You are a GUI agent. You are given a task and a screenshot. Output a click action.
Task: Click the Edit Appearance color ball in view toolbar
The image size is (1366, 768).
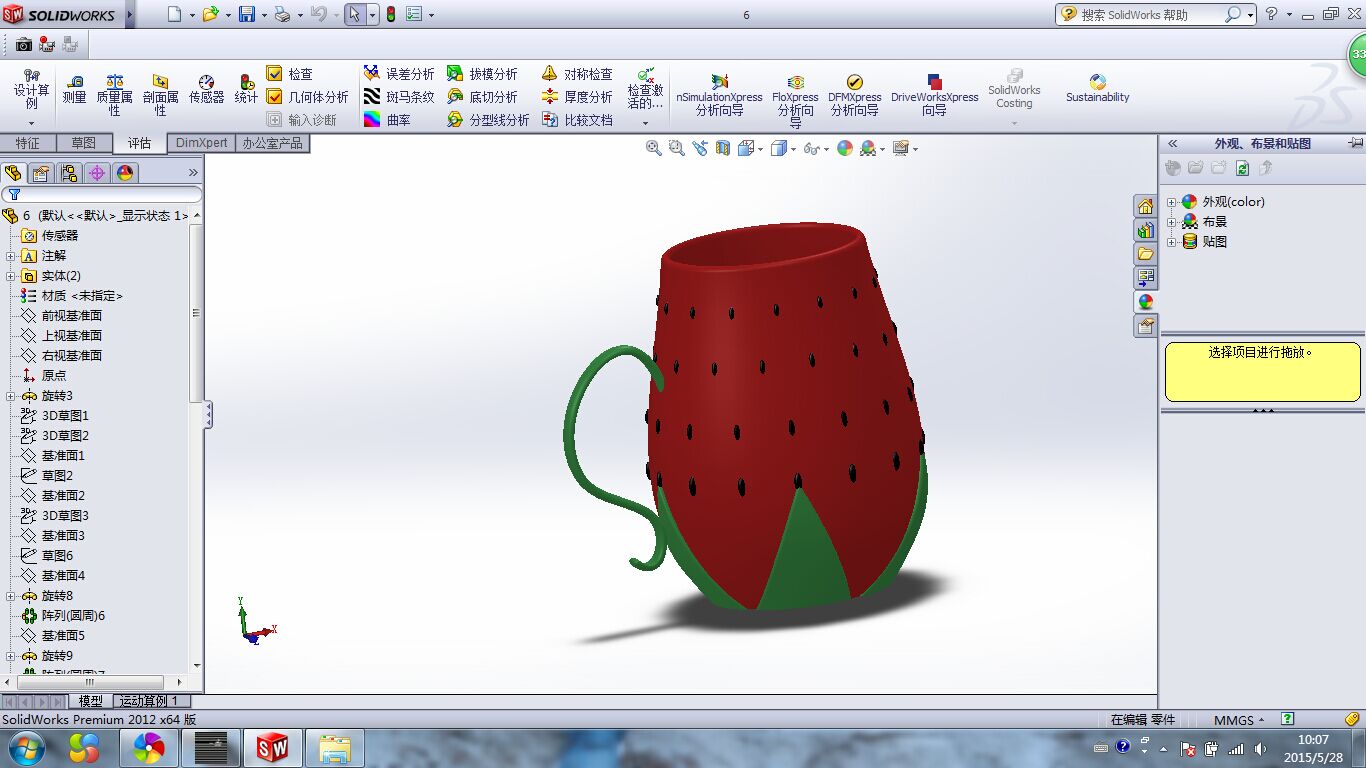click(845, 148)
